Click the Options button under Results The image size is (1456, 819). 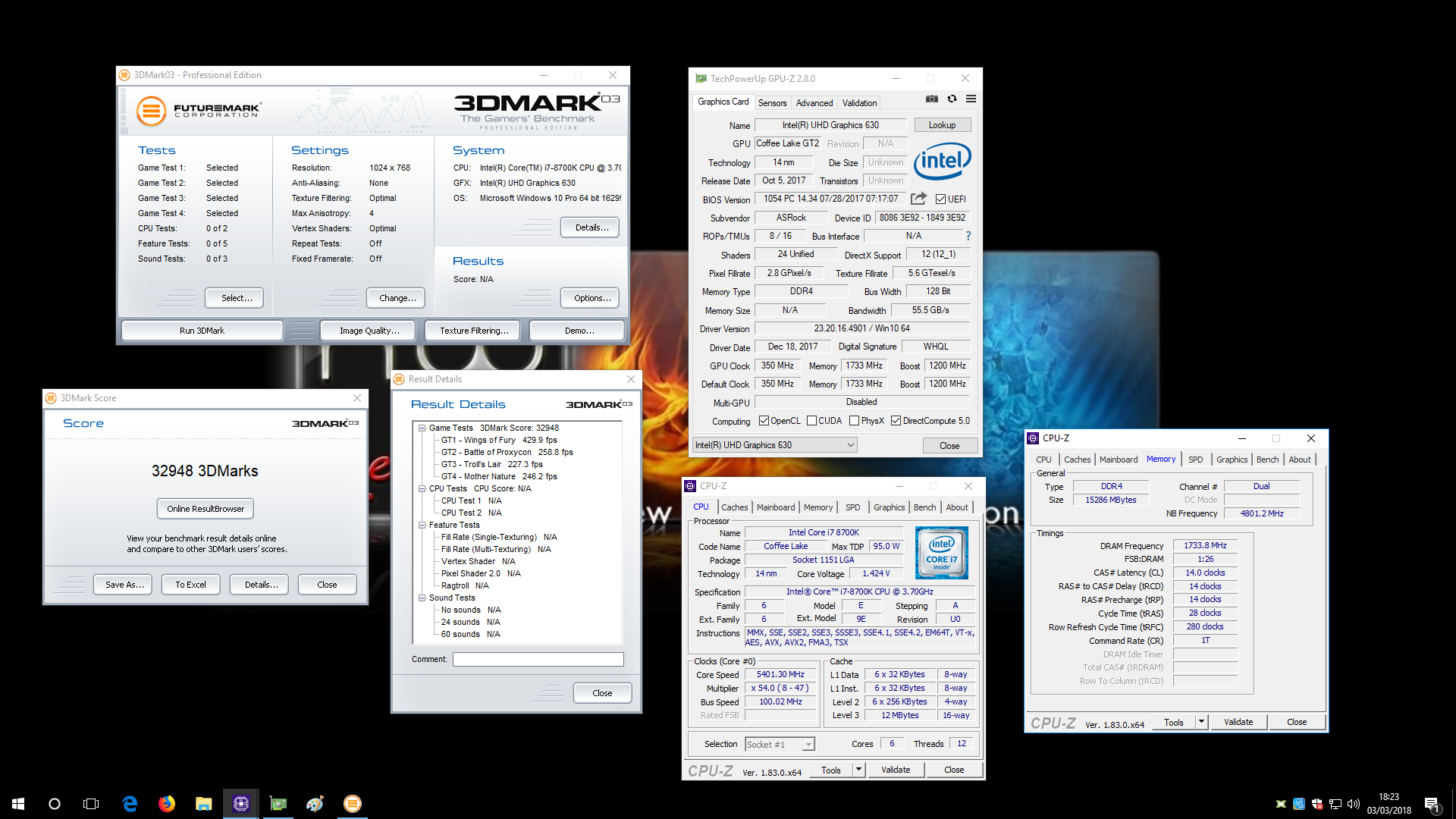(x=591, y=298)
